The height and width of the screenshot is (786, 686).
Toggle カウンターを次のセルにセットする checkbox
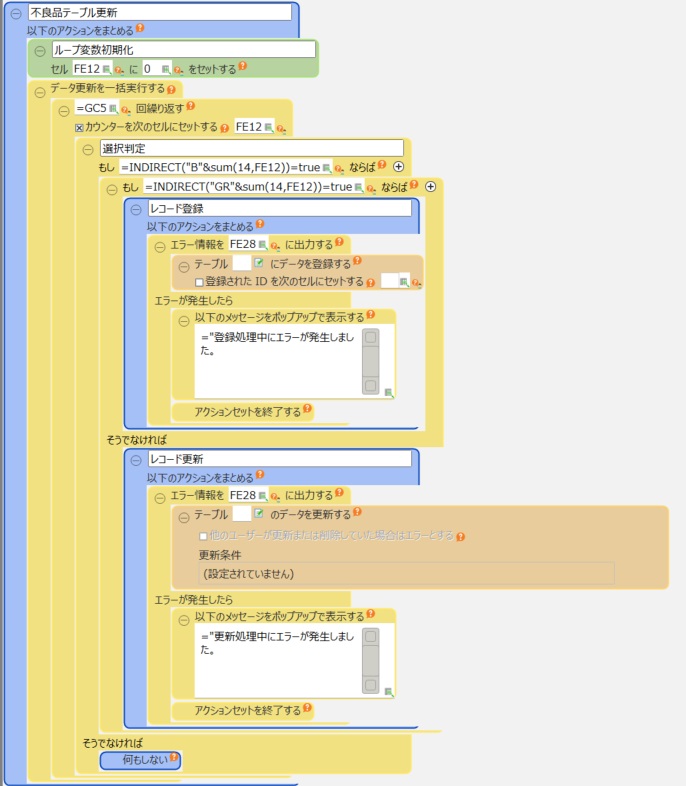point(81,128)
